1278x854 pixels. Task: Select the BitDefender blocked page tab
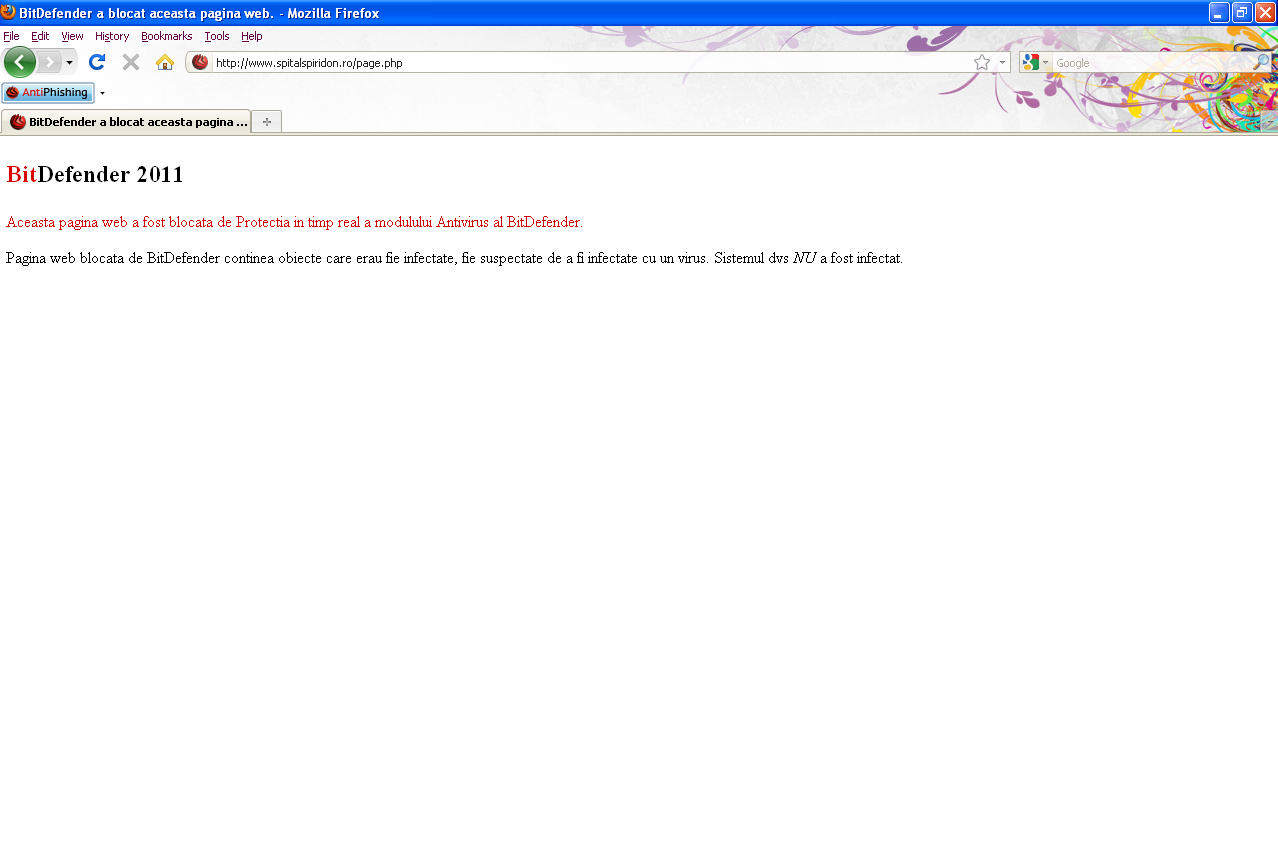tap(126, 122)
